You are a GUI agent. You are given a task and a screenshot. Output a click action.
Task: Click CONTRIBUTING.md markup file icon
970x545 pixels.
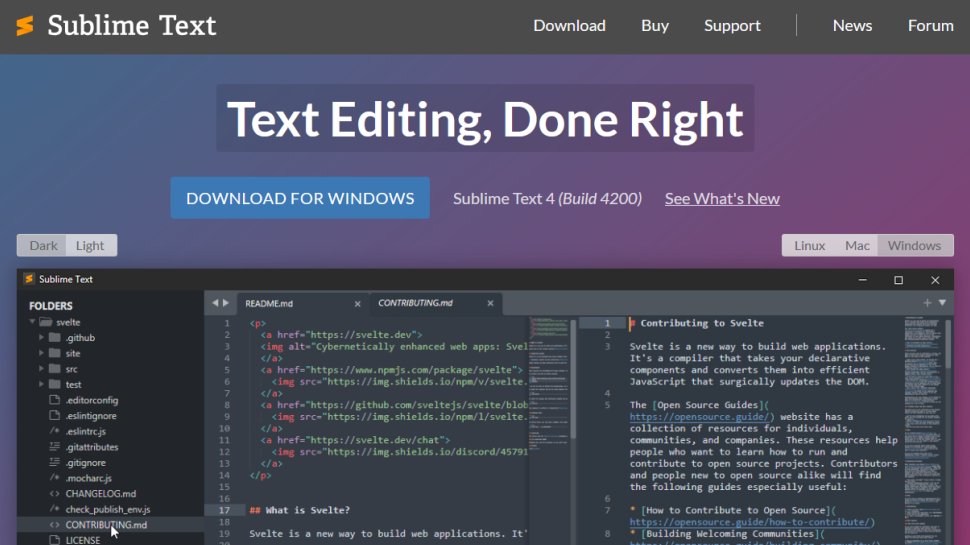(54, 525)
